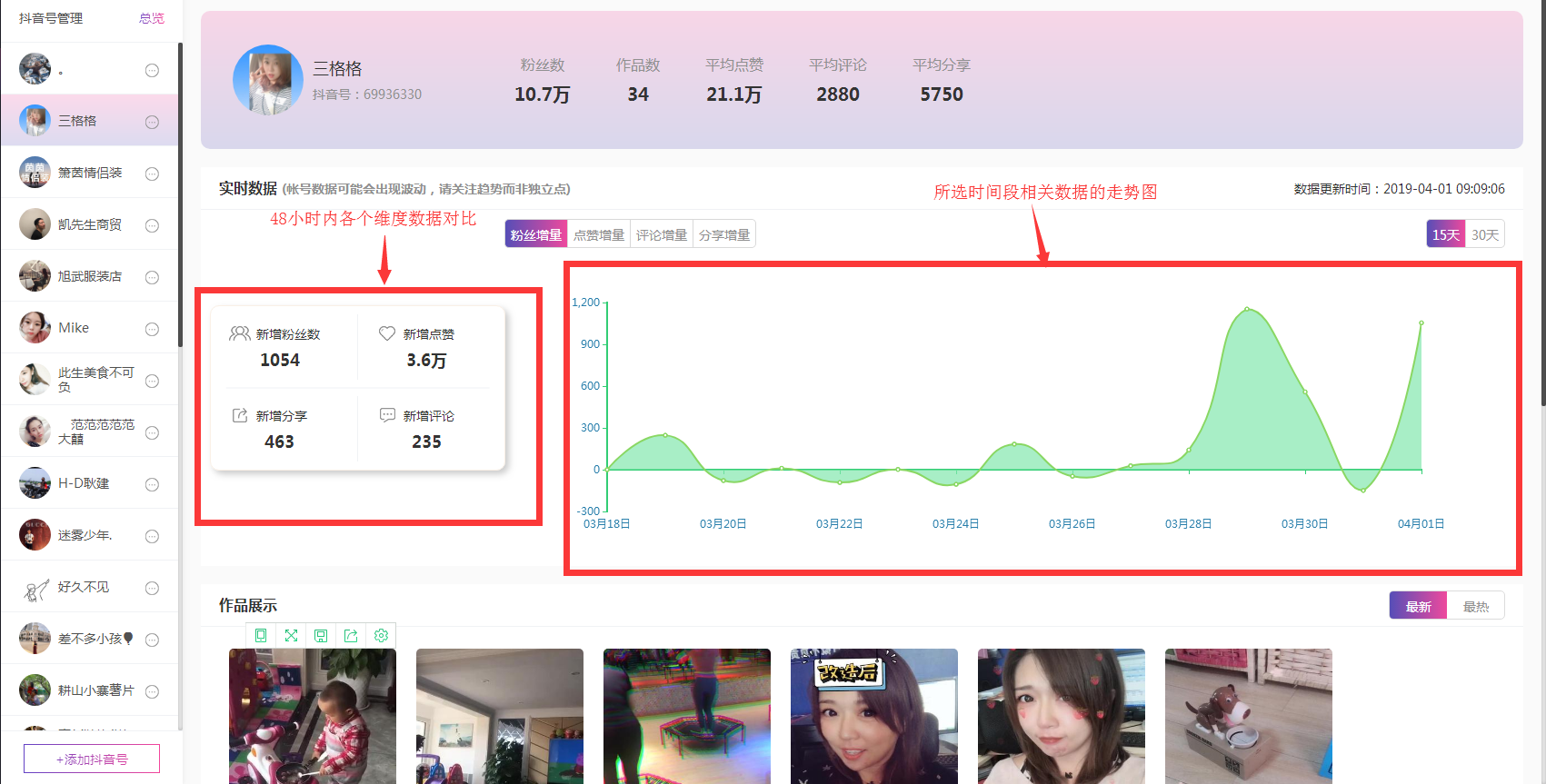Viewport: 1546px width, 784px height.
Task: Open the living room interior video thumbnail
Action: [x=500, y=716]
